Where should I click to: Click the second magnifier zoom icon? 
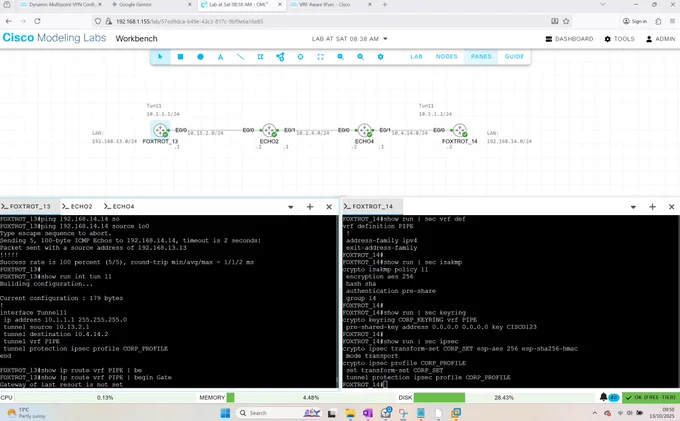pos(360,57)
